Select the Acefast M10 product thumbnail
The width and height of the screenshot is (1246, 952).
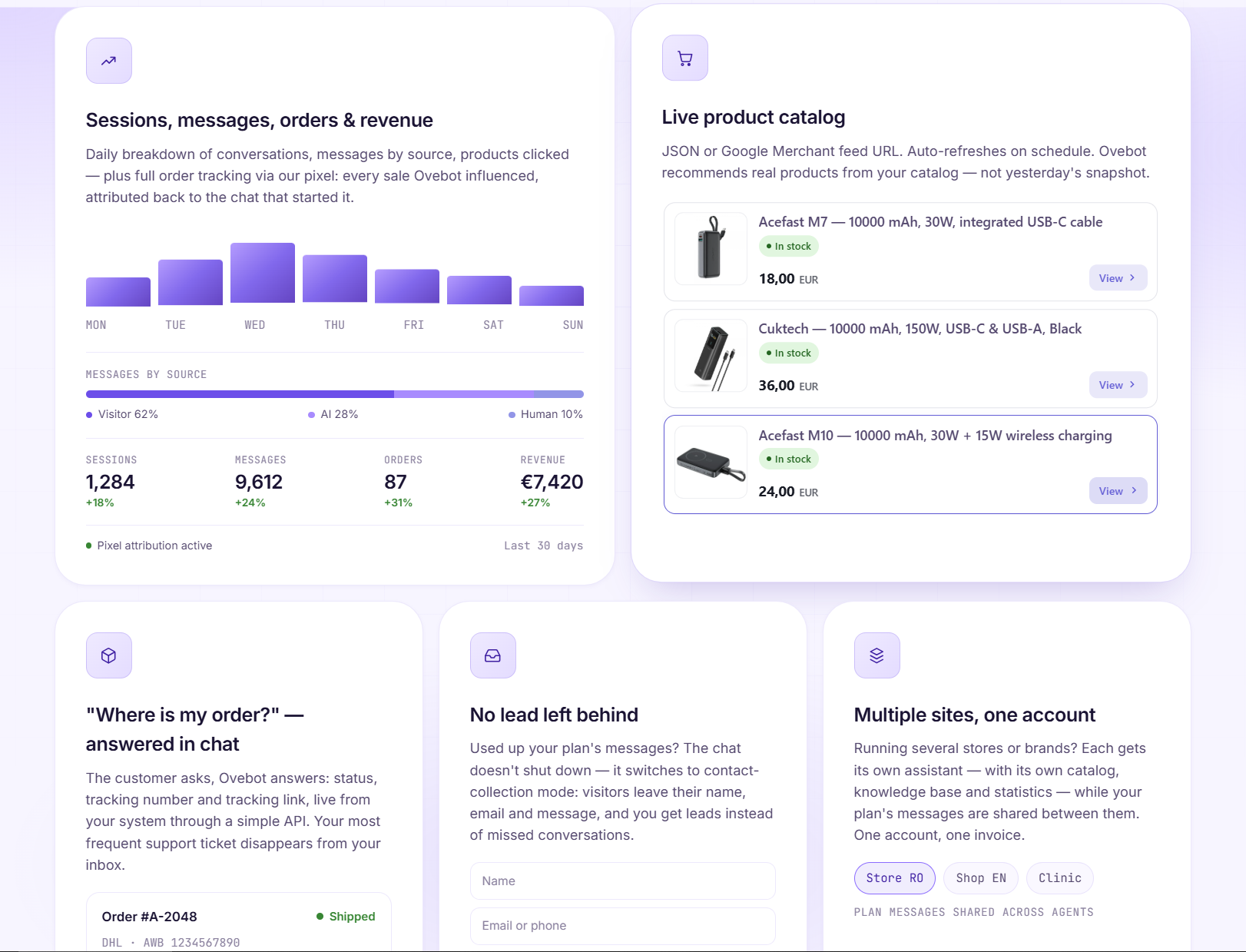tap(711, 462)
